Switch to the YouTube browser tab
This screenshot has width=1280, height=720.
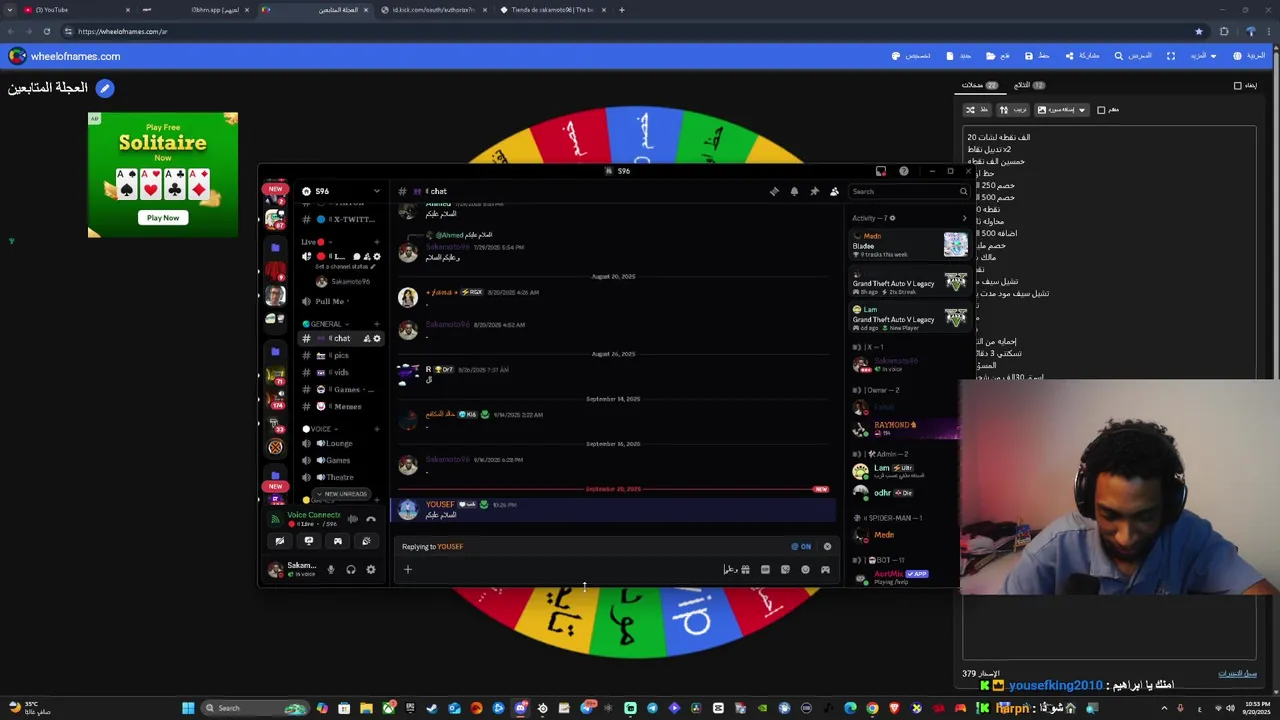point(78,10)
